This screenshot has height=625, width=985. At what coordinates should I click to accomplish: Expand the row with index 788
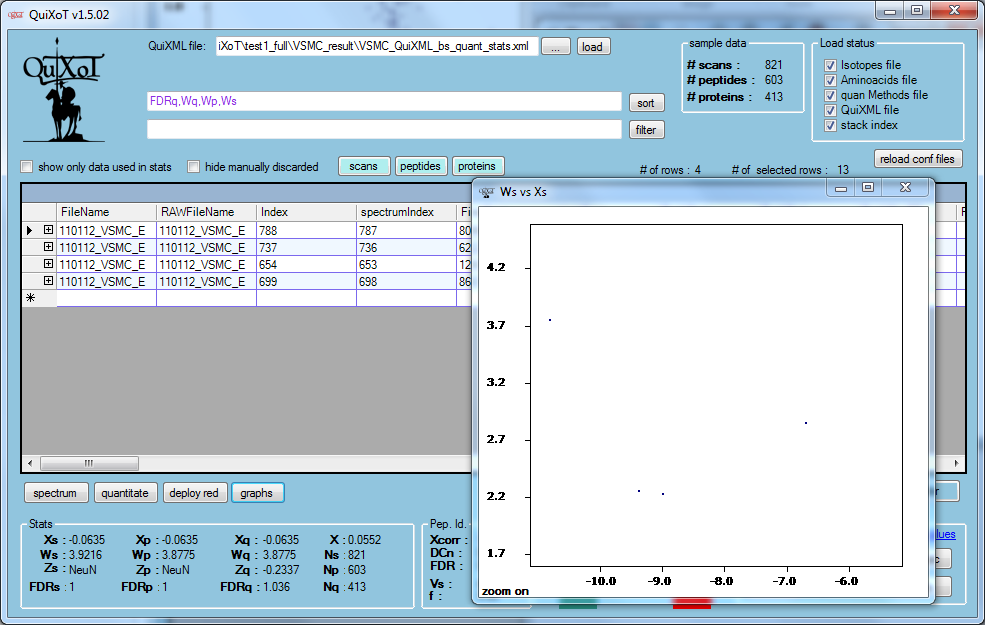(x=48, y=231)
